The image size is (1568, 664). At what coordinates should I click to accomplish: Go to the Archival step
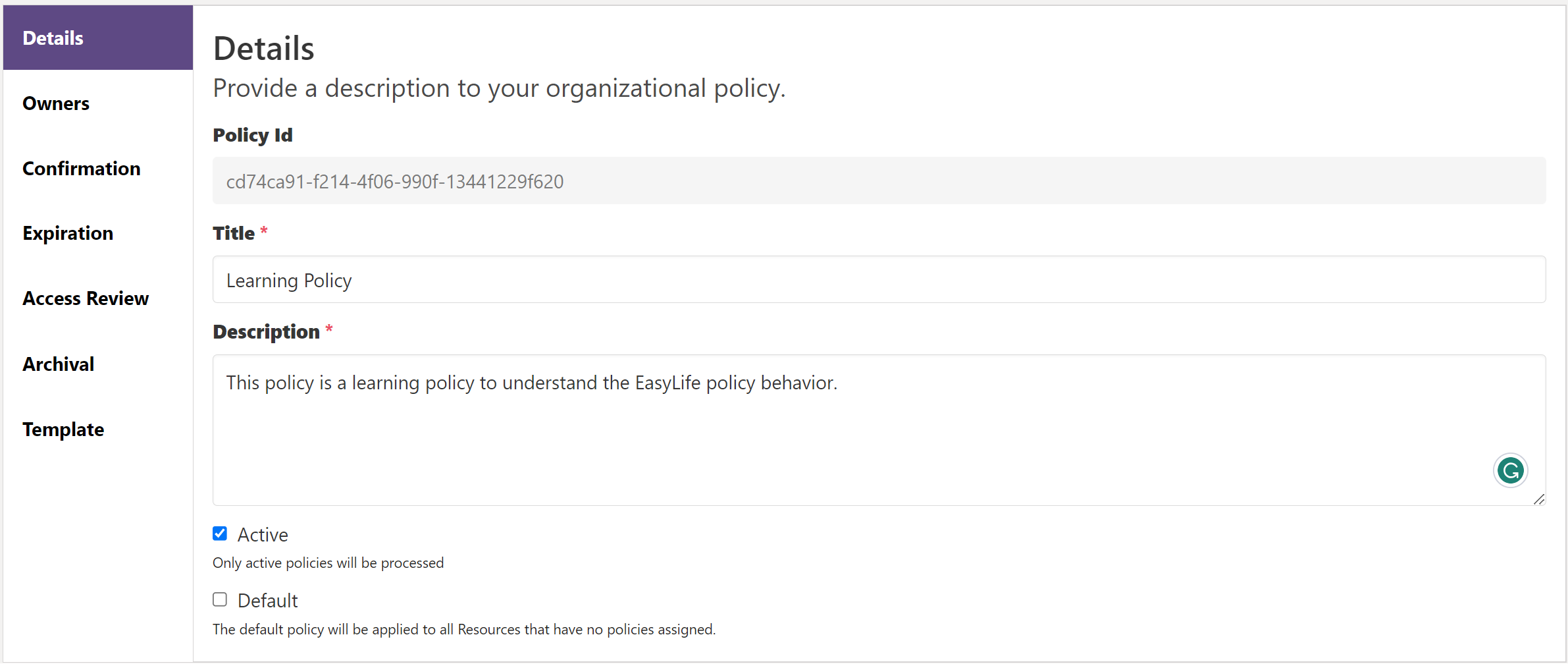tap(58, 363)
